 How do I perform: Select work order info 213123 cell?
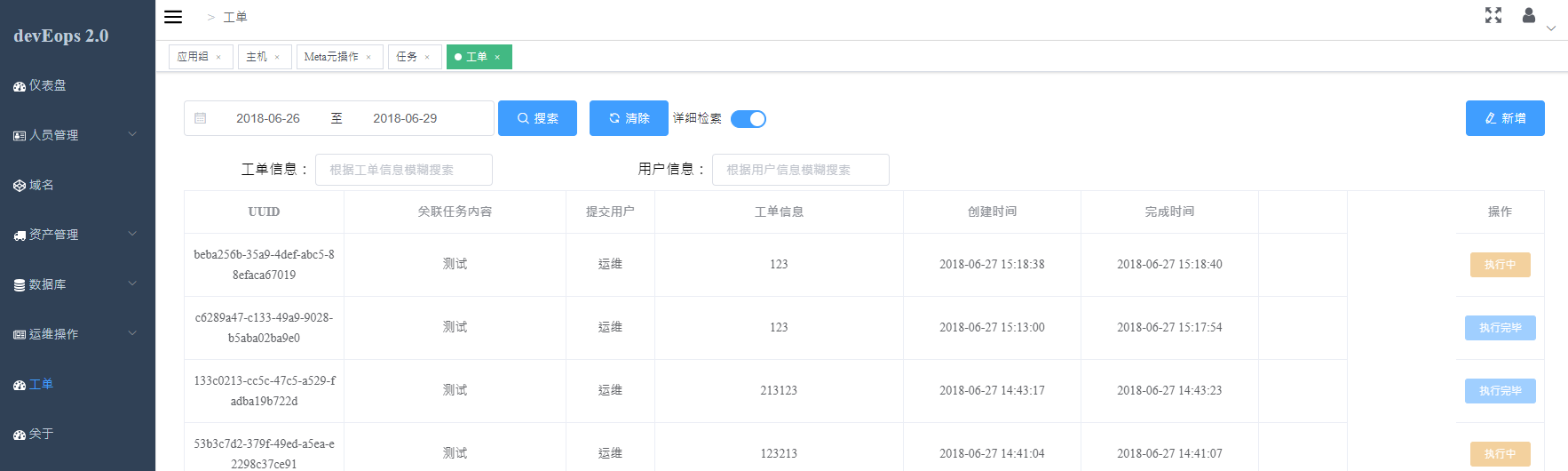(779, 391)
